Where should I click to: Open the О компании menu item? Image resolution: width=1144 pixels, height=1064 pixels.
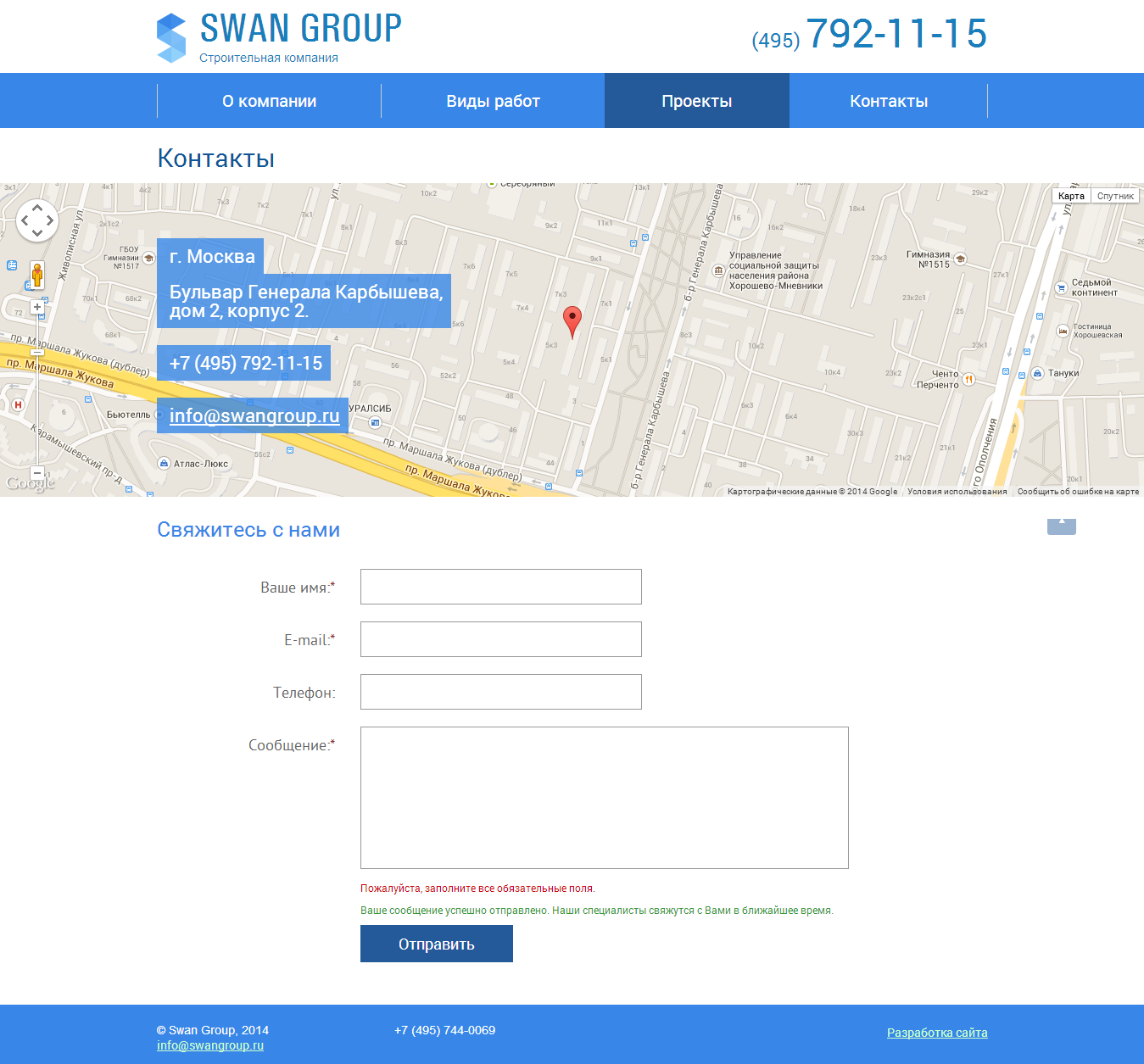pyautogui.click(x=270, y=101)
